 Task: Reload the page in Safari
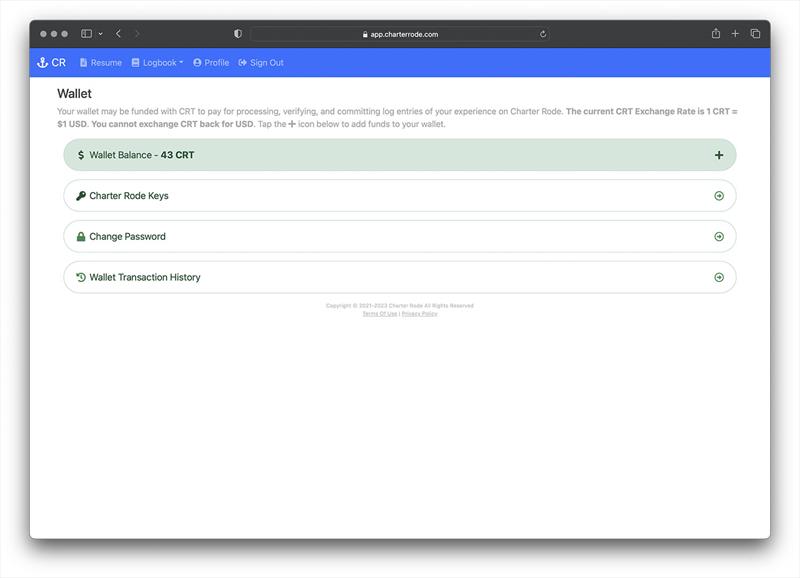click(x=543, y=34)
